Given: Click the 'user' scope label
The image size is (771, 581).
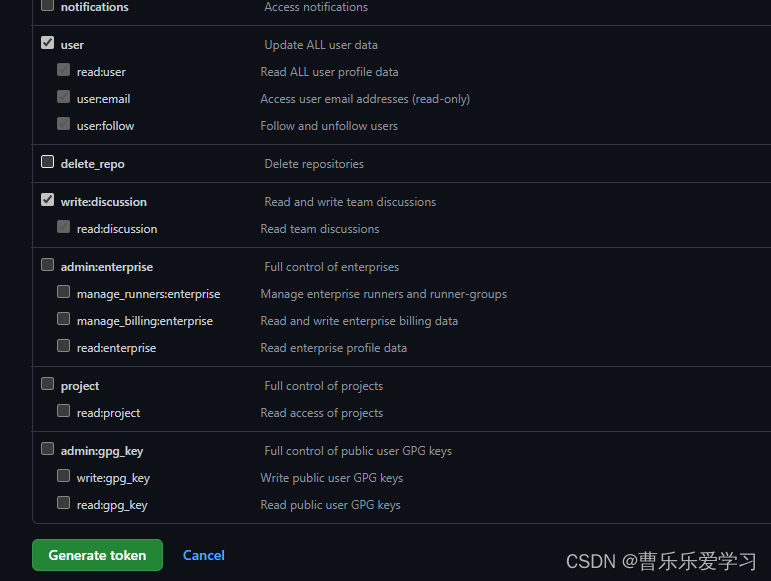Looking at the screenshot, I should click(x=72, y=45).
